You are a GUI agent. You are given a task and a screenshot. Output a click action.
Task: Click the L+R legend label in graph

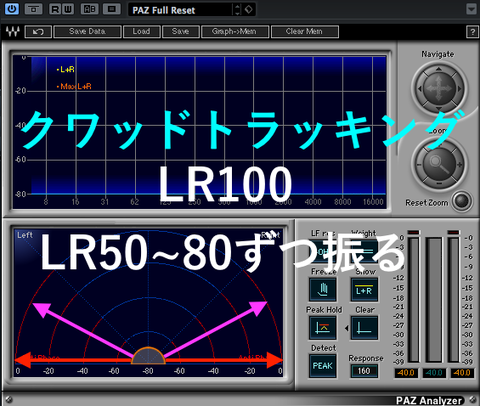pos(66,69)
